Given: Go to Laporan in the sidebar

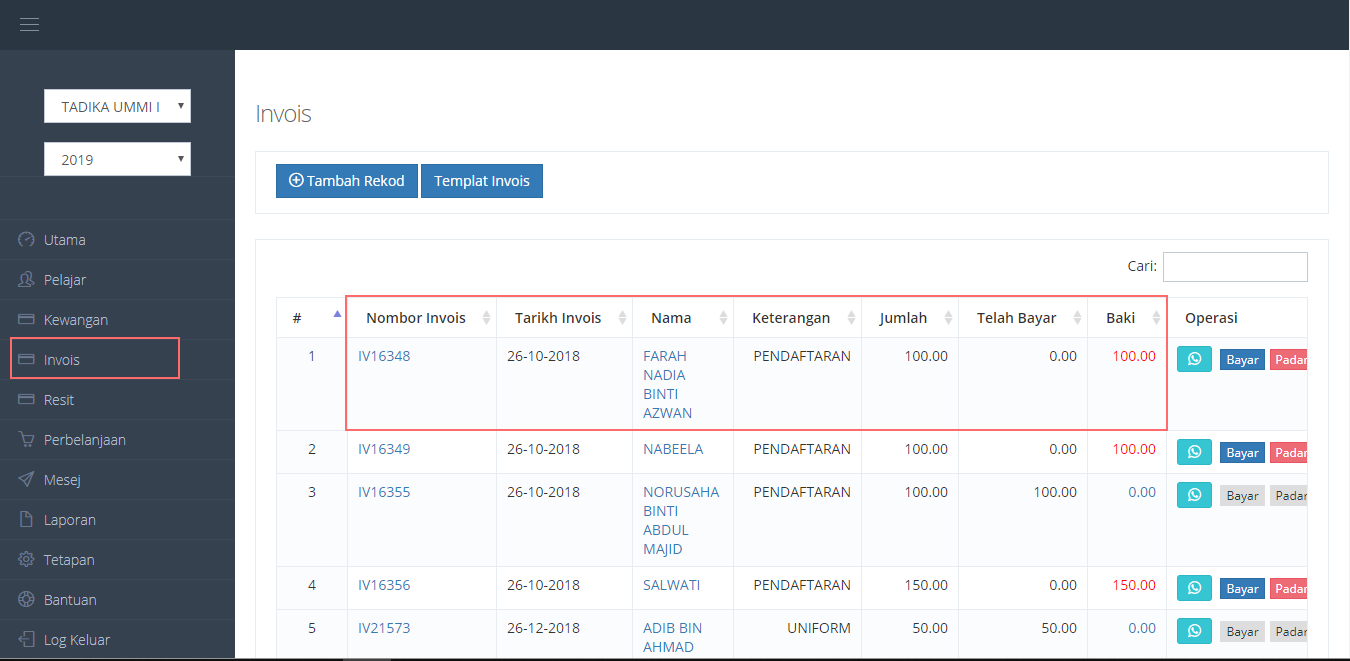Looking at the screenshot, I should tap(69, 520).
